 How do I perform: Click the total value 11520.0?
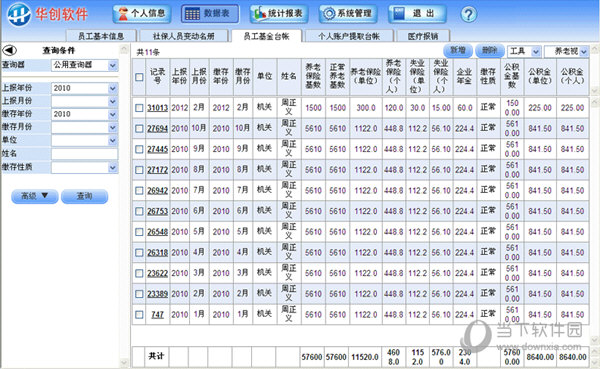pos(365,357)
